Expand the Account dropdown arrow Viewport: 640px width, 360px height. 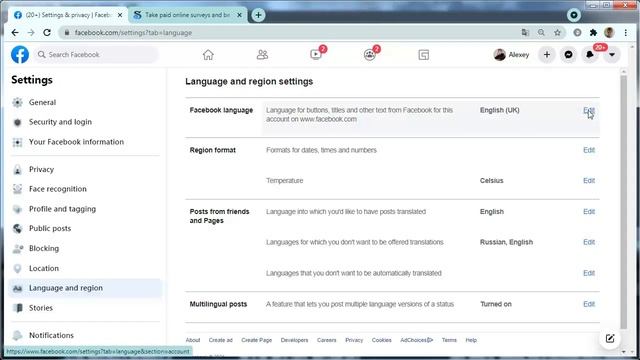(x=611, y=55)
